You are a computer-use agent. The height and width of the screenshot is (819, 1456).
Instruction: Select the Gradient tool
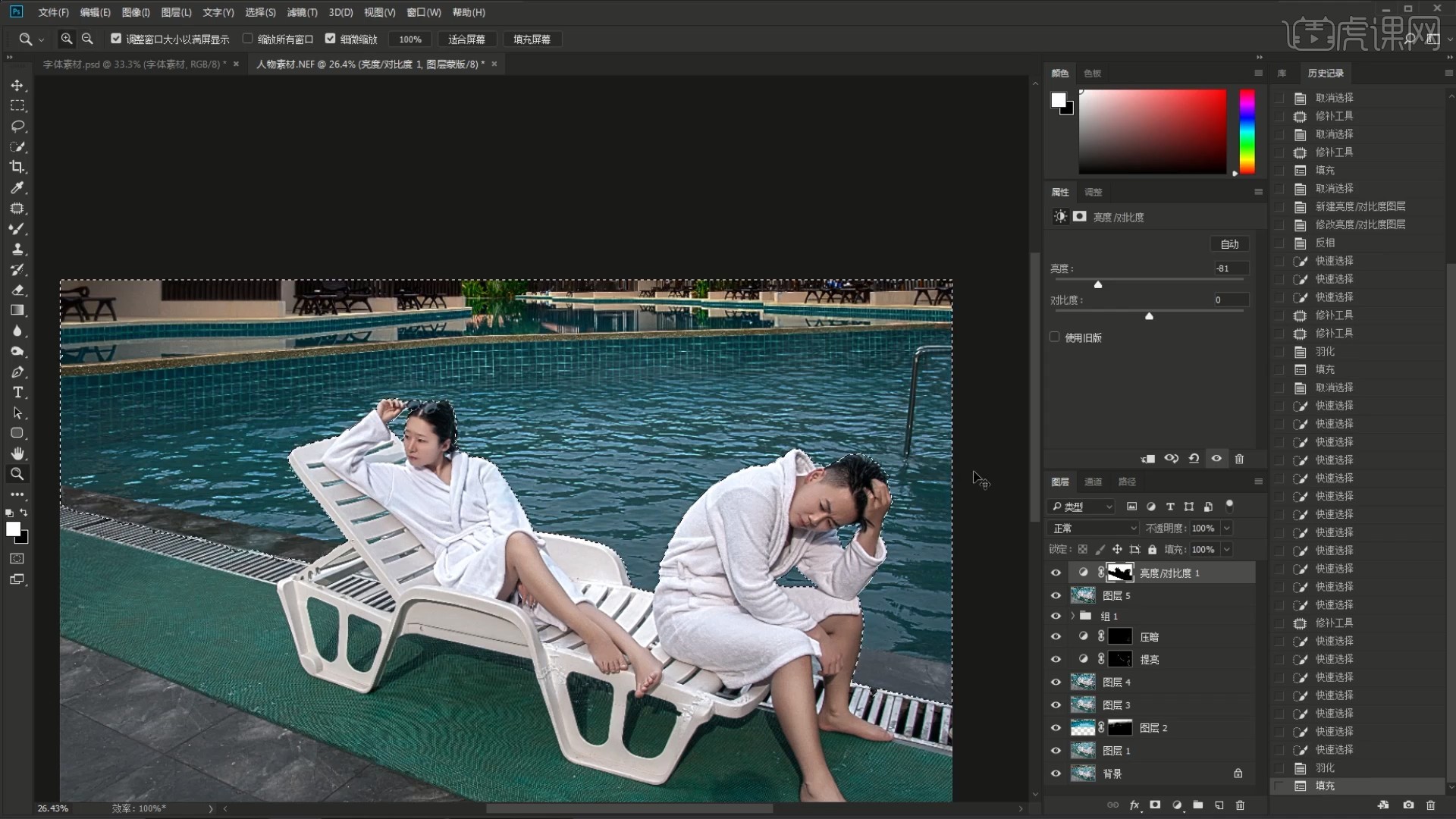(x=17, y=310)
